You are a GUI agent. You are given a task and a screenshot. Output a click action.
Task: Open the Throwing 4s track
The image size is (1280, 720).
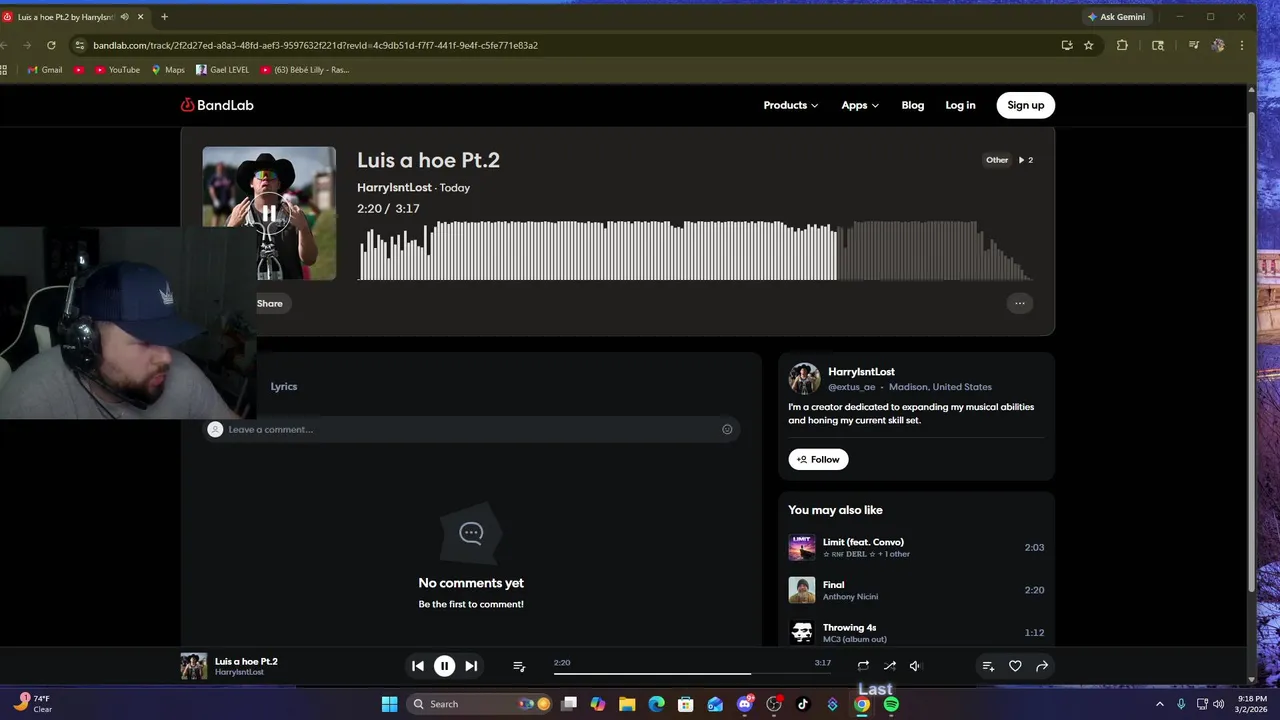pos(849,627)
